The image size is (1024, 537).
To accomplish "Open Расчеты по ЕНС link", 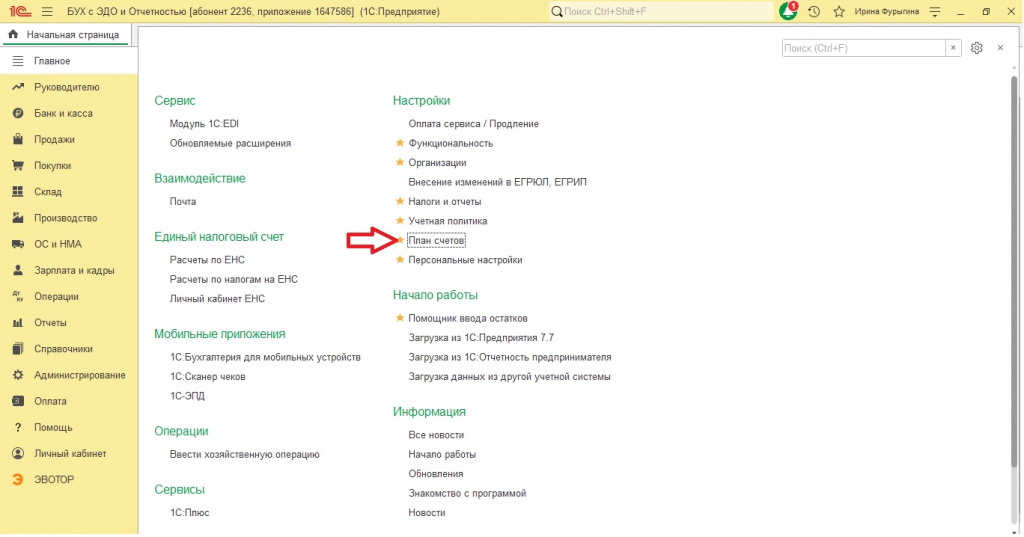I will 207,259.
